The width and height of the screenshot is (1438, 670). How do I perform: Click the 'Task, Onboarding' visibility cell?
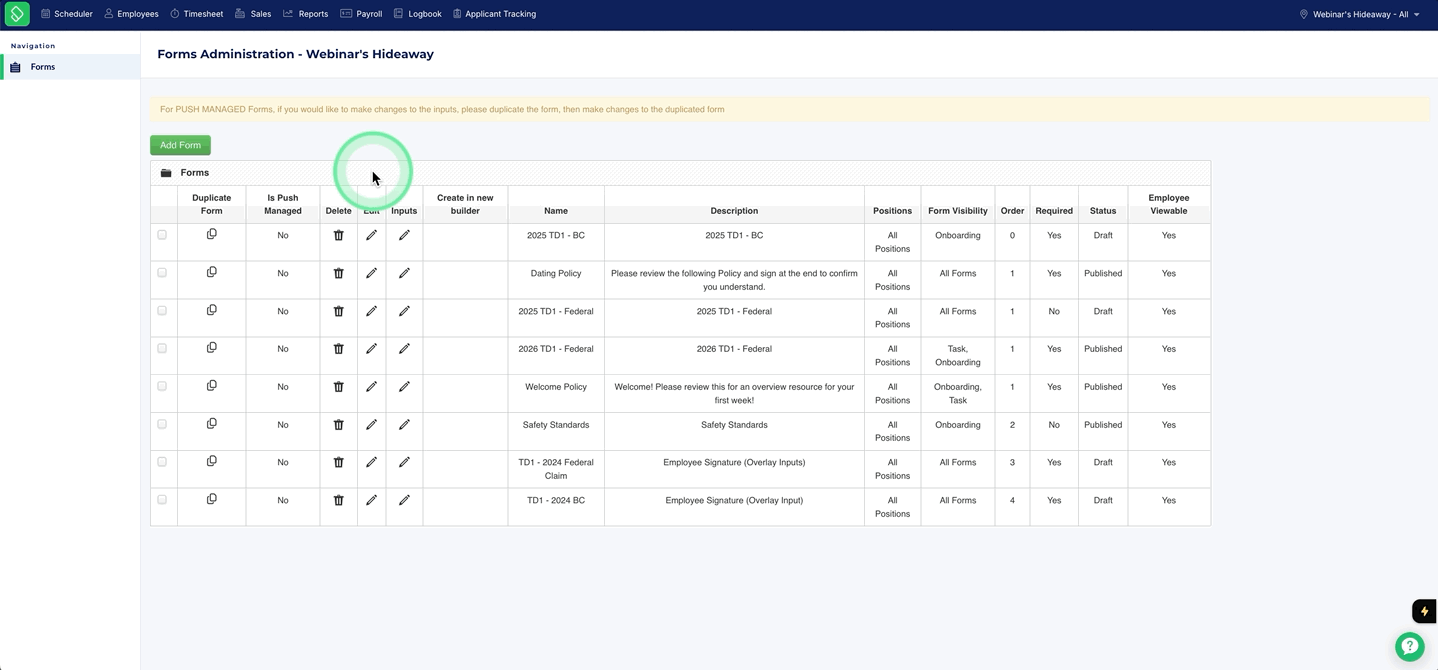(x=957, y=356)
